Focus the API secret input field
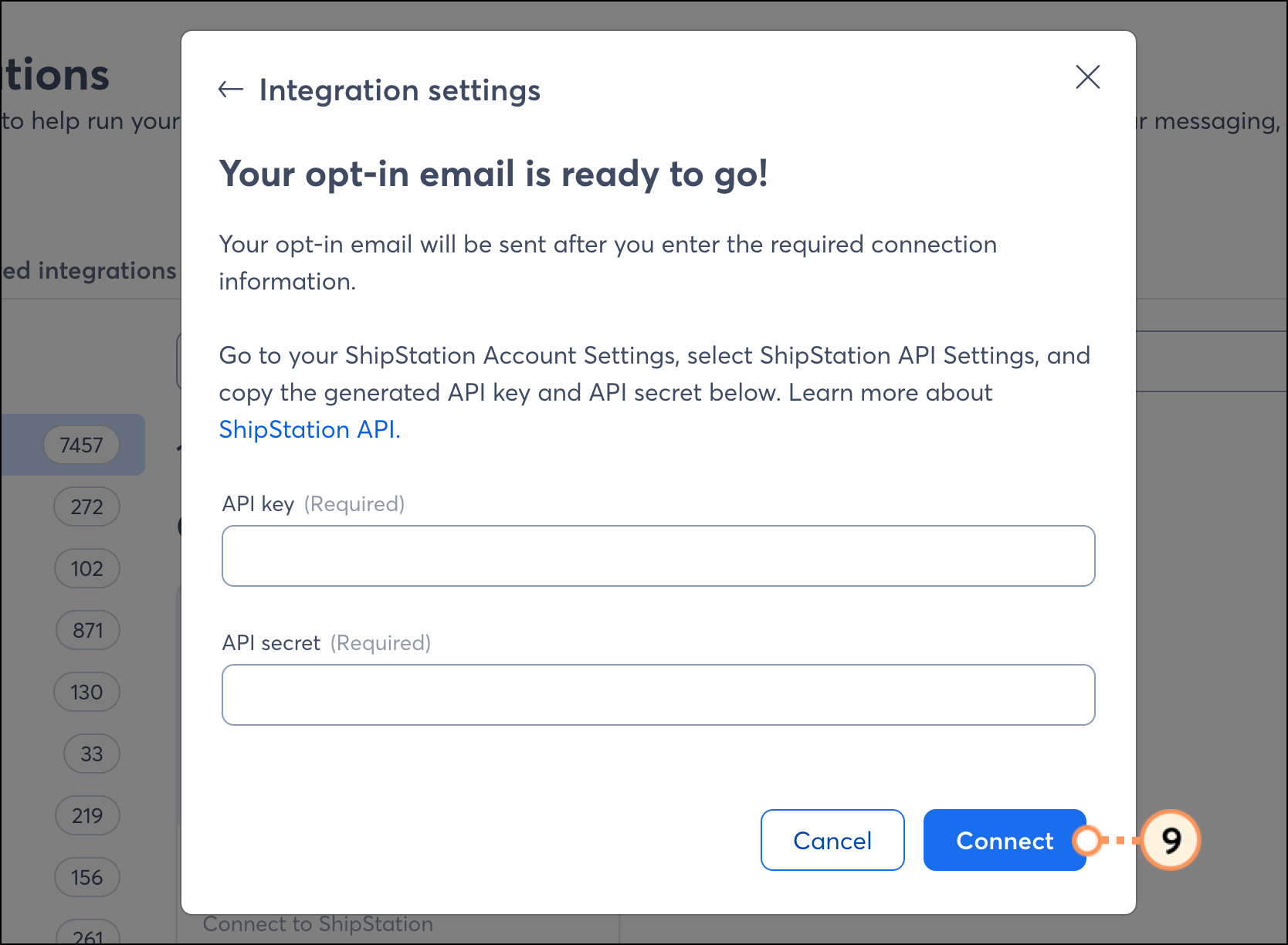The image size is (1288, 945). [658, 695]
